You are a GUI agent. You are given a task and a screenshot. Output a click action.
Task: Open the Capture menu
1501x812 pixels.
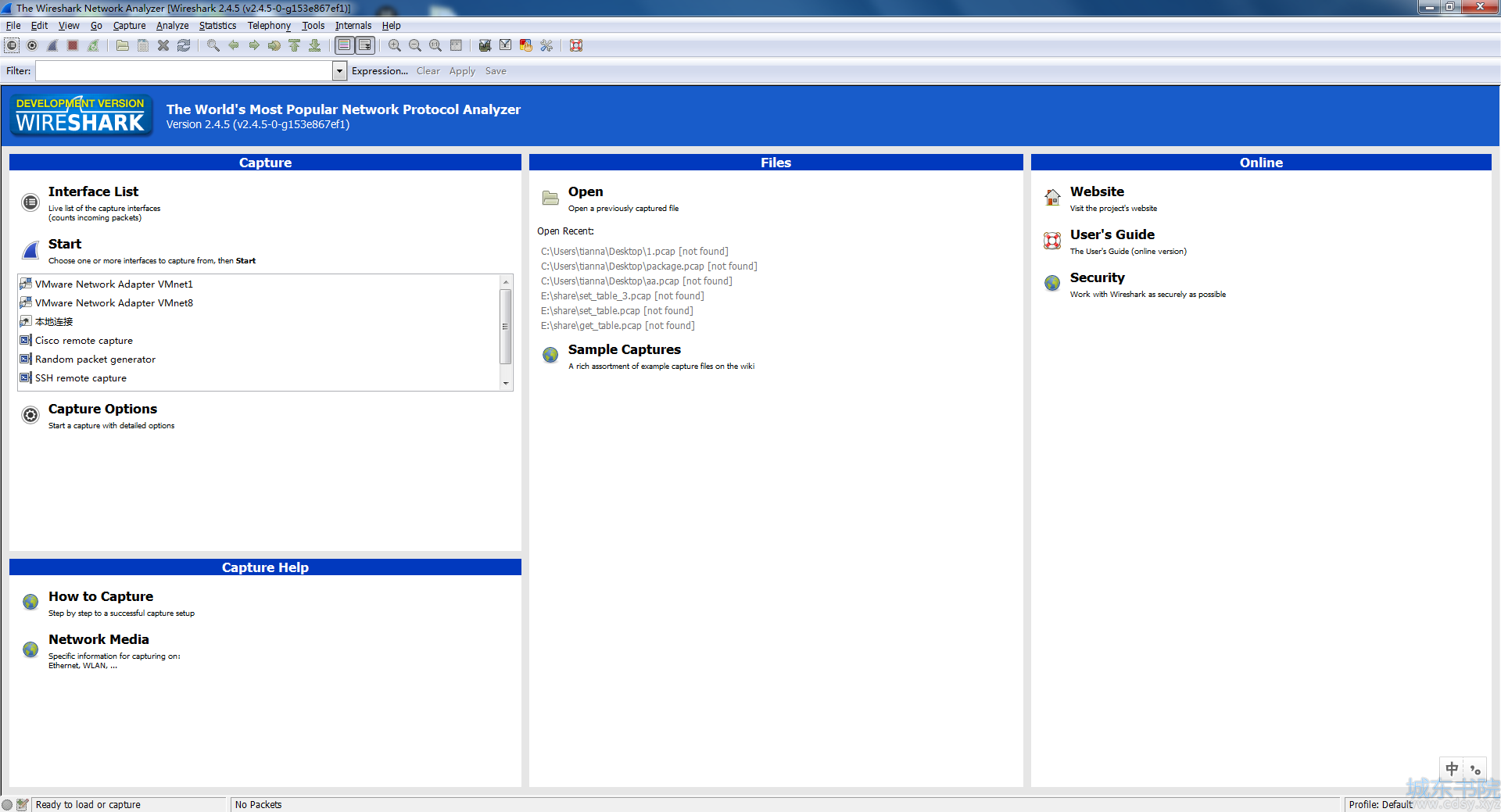click(x=129, y=26)
